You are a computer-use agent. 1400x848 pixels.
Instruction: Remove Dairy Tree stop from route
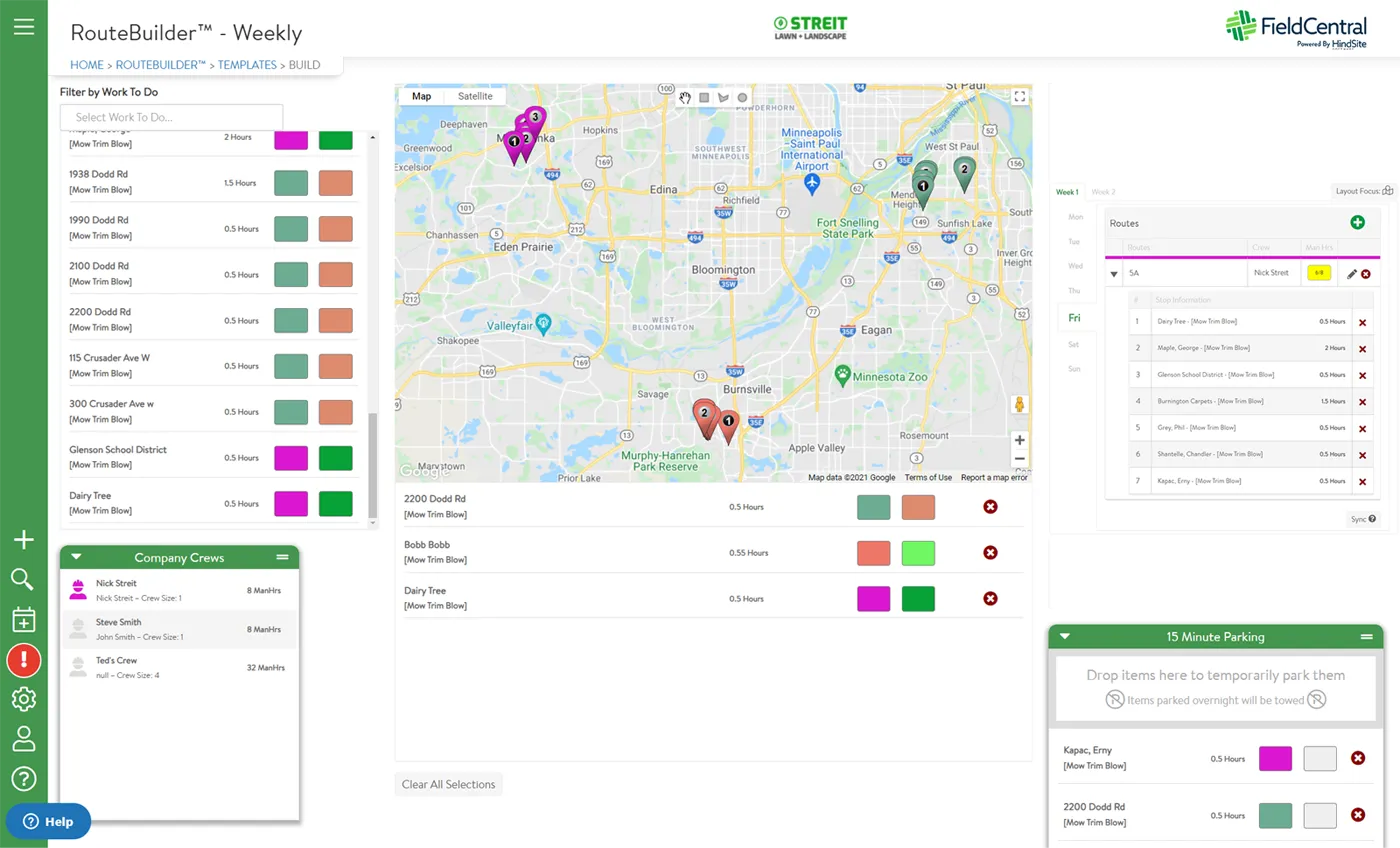[1362, 322]
